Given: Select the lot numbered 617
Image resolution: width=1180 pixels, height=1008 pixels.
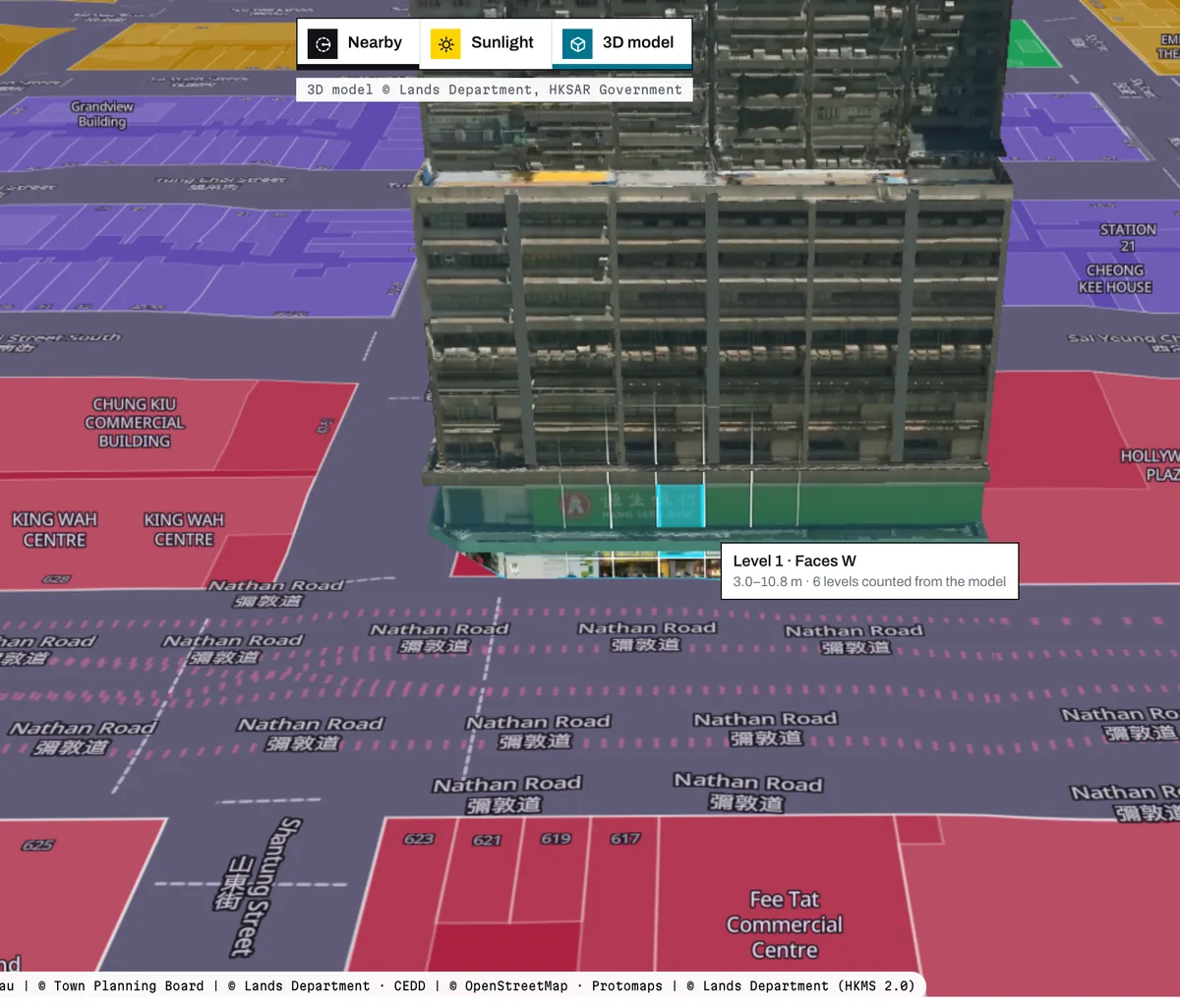Looking at the screenshot, I should pos(624,839).
